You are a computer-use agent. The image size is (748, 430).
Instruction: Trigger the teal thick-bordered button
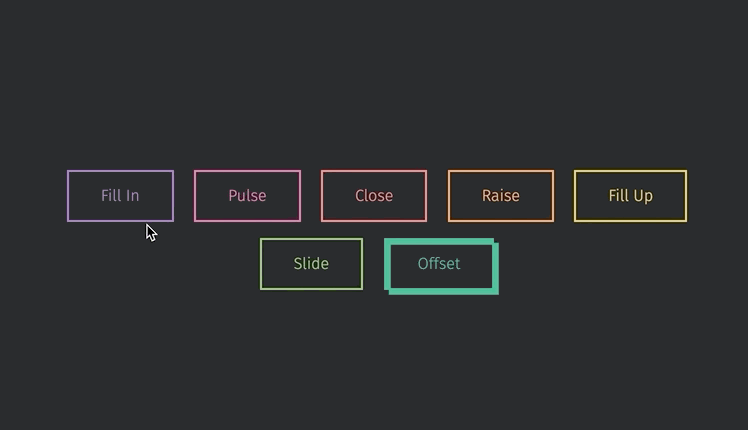(x=441, y=266)
